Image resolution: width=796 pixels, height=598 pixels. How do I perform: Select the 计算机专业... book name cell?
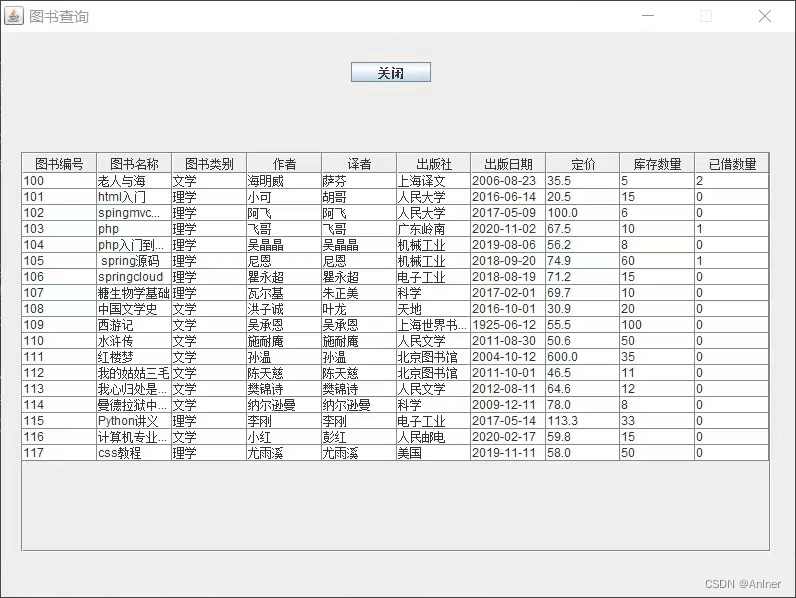click(134, 437)
